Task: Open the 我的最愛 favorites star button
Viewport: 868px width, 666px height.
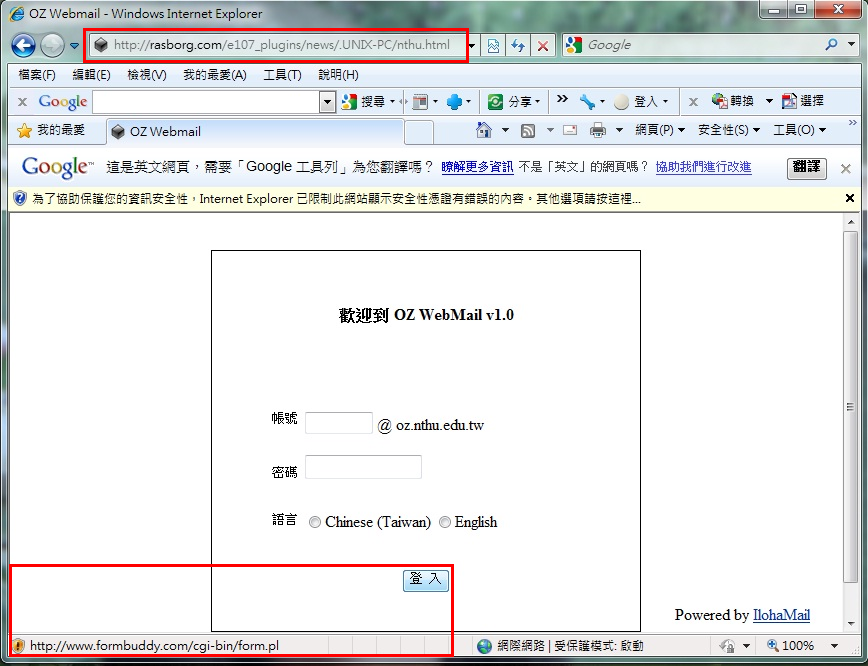Action: coord(52,130)
